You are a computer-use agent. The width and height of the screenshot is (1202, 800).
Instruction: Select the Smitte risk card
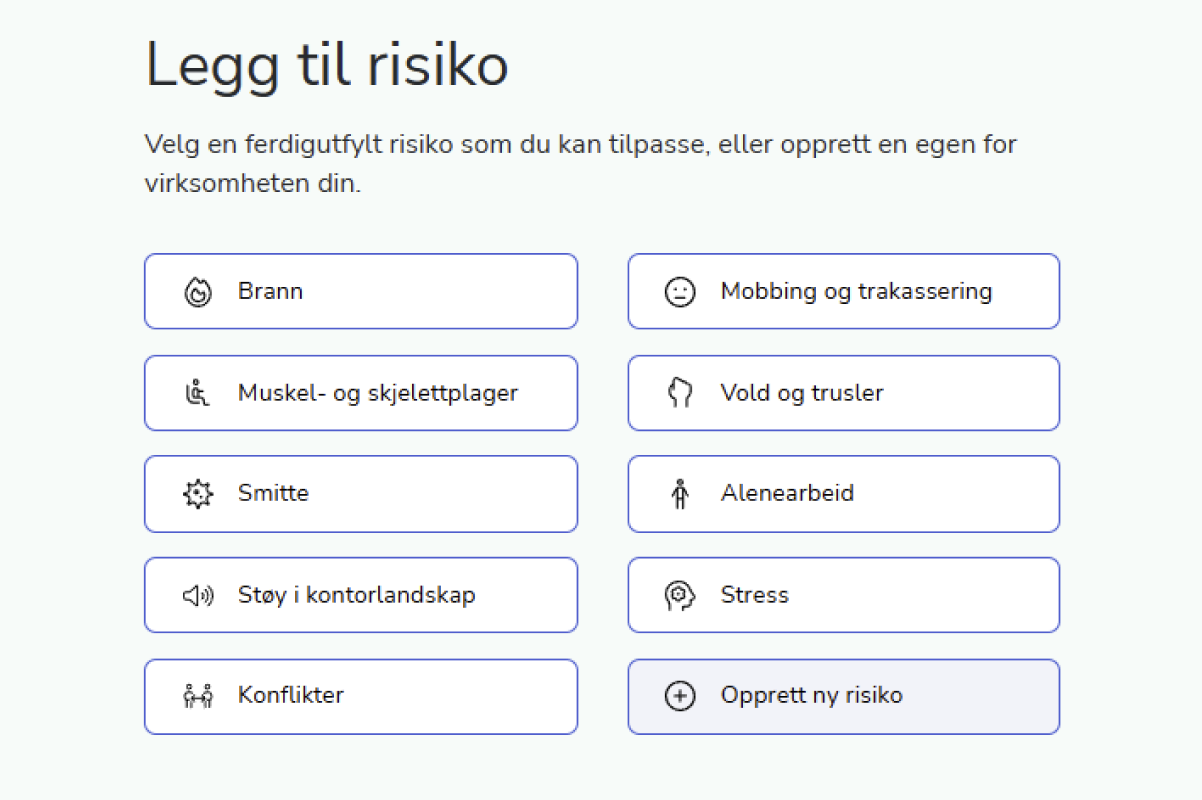tap(361, 494)
